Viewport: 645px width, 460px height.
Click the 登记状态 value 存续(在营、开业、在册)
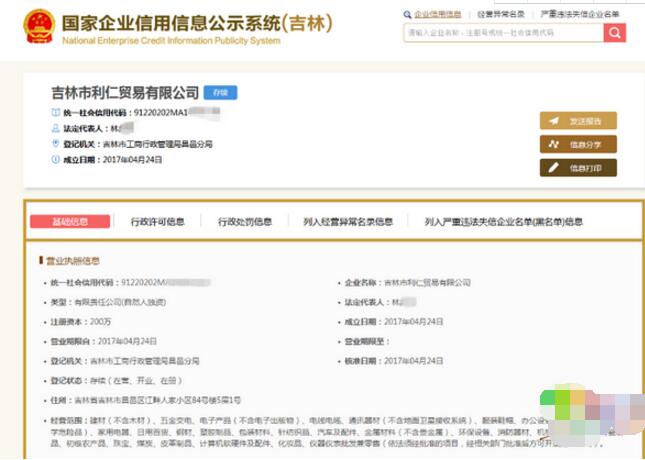(x=136, y=381)
